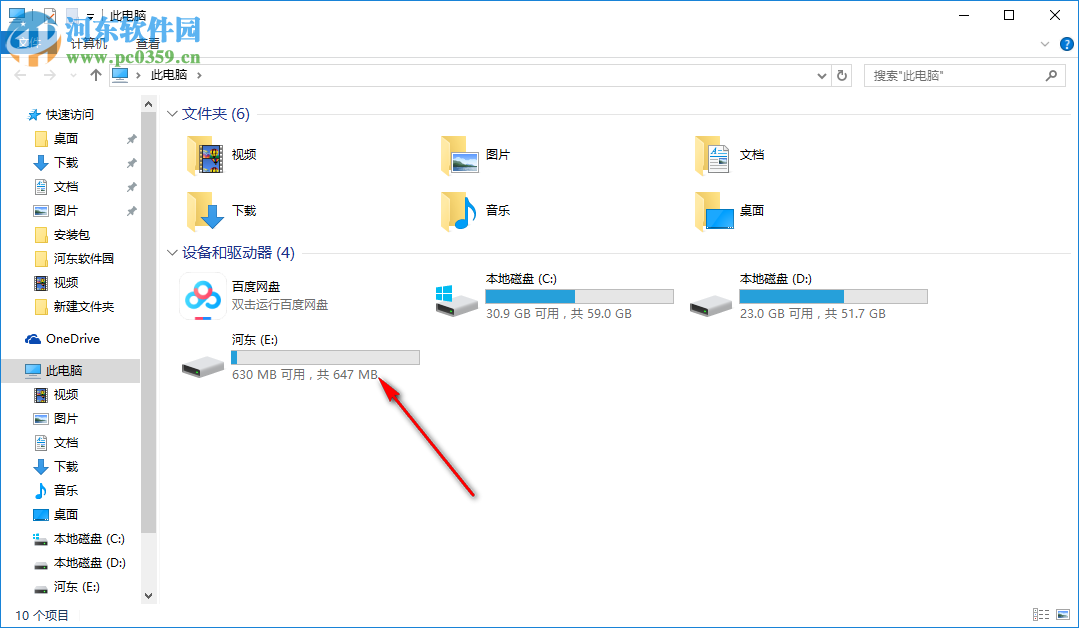Open the 文件 menu tab

click(30, 44)
